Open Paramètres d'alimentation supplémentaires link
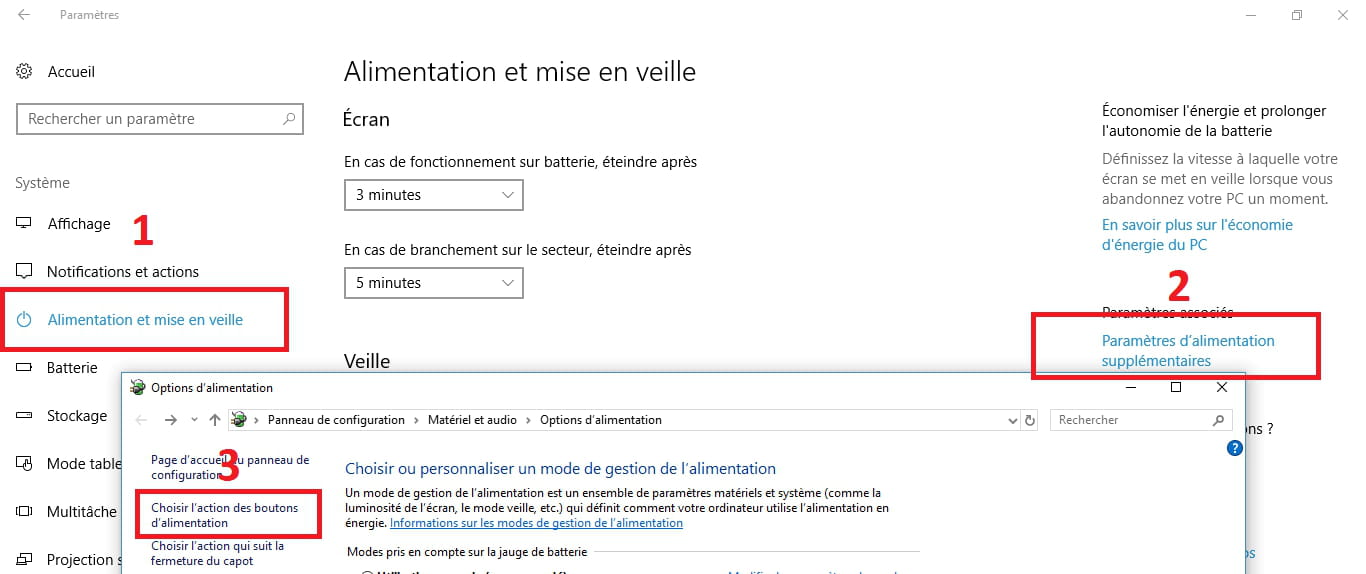 (1187, 350)
